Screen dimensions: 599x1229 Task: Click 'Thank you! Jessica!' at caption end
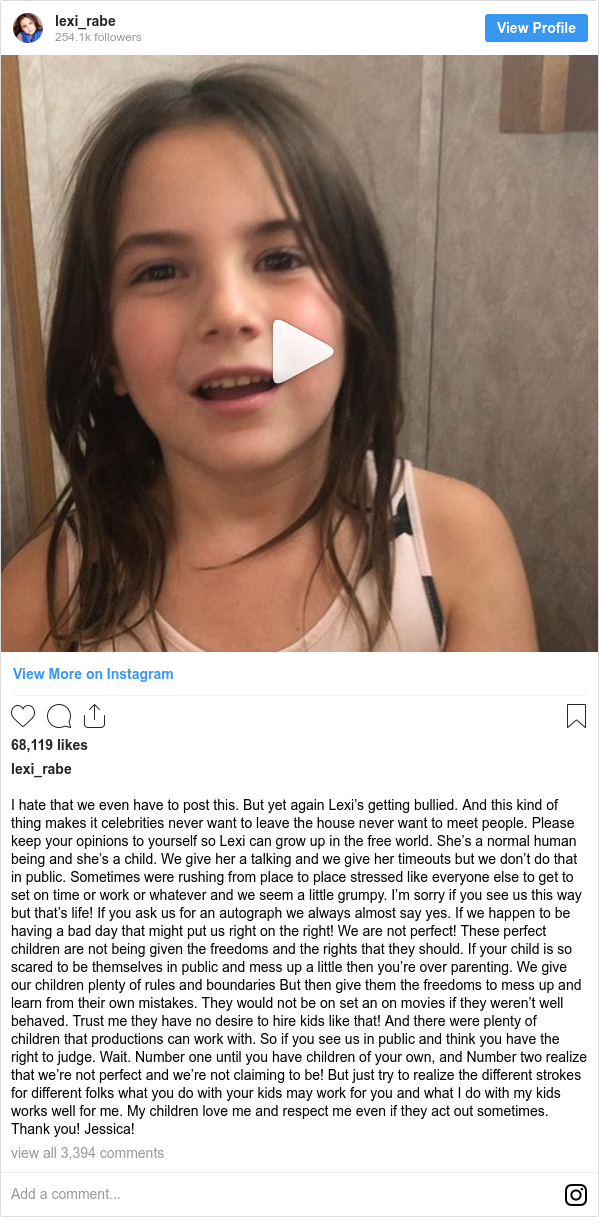(x=72, y=1129)
